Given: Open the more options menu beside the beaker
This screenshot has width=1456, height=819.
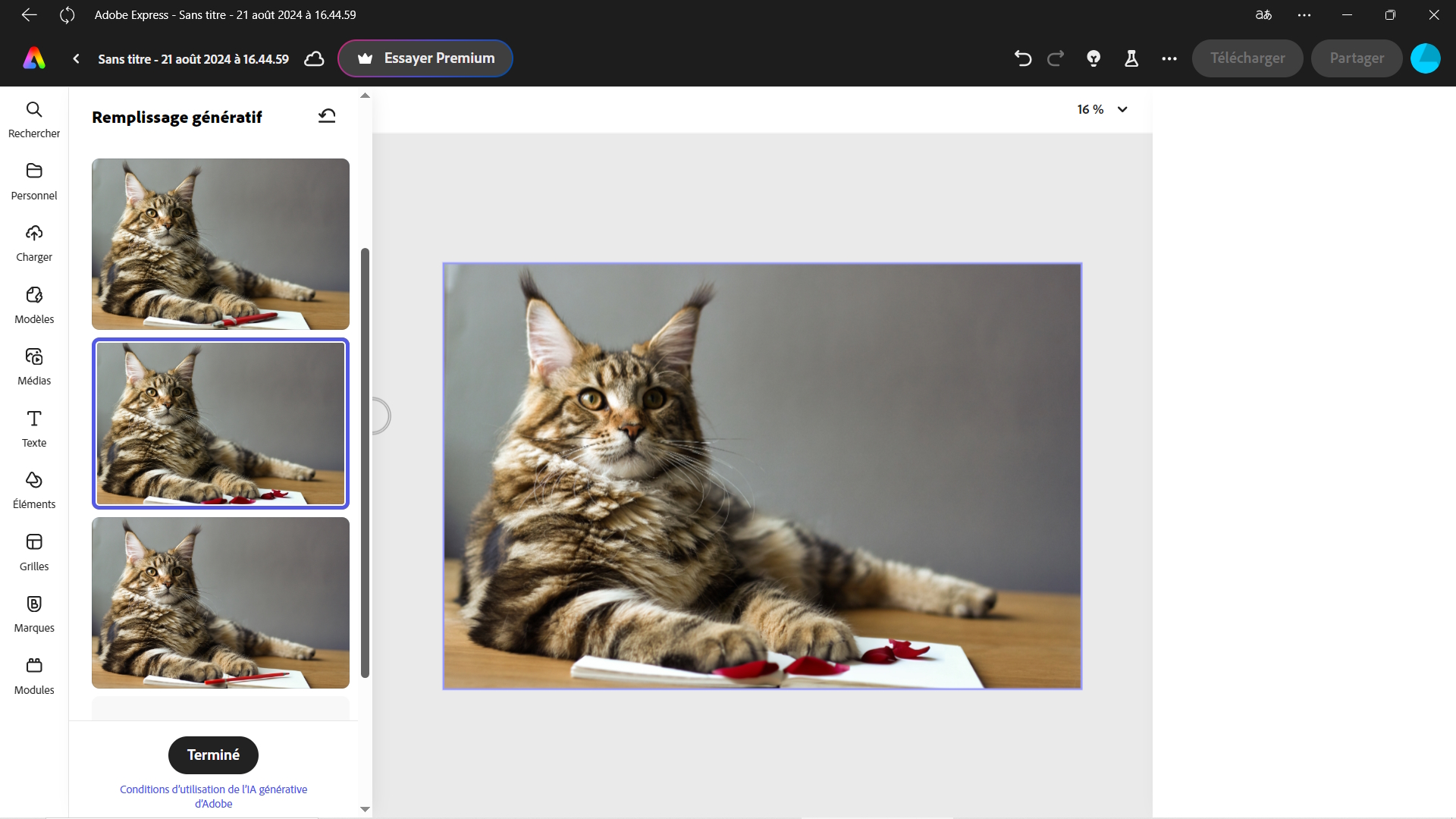Looking at the screenshot, I should [1169, 58].
